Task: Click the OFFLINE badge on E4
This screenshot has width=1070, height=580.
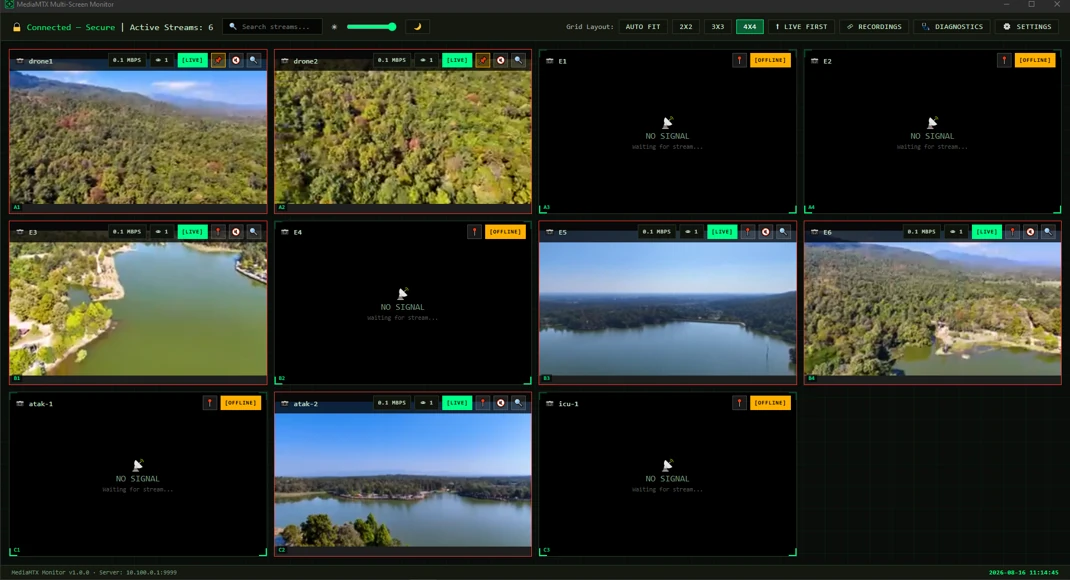Action: point(506,232)
